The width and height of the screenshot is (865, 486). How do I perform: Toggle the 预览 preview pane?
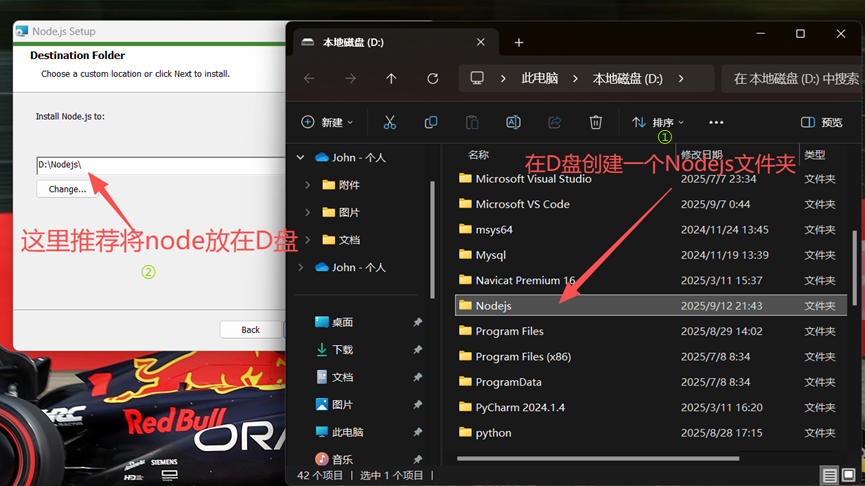click(x=821, y=122)
